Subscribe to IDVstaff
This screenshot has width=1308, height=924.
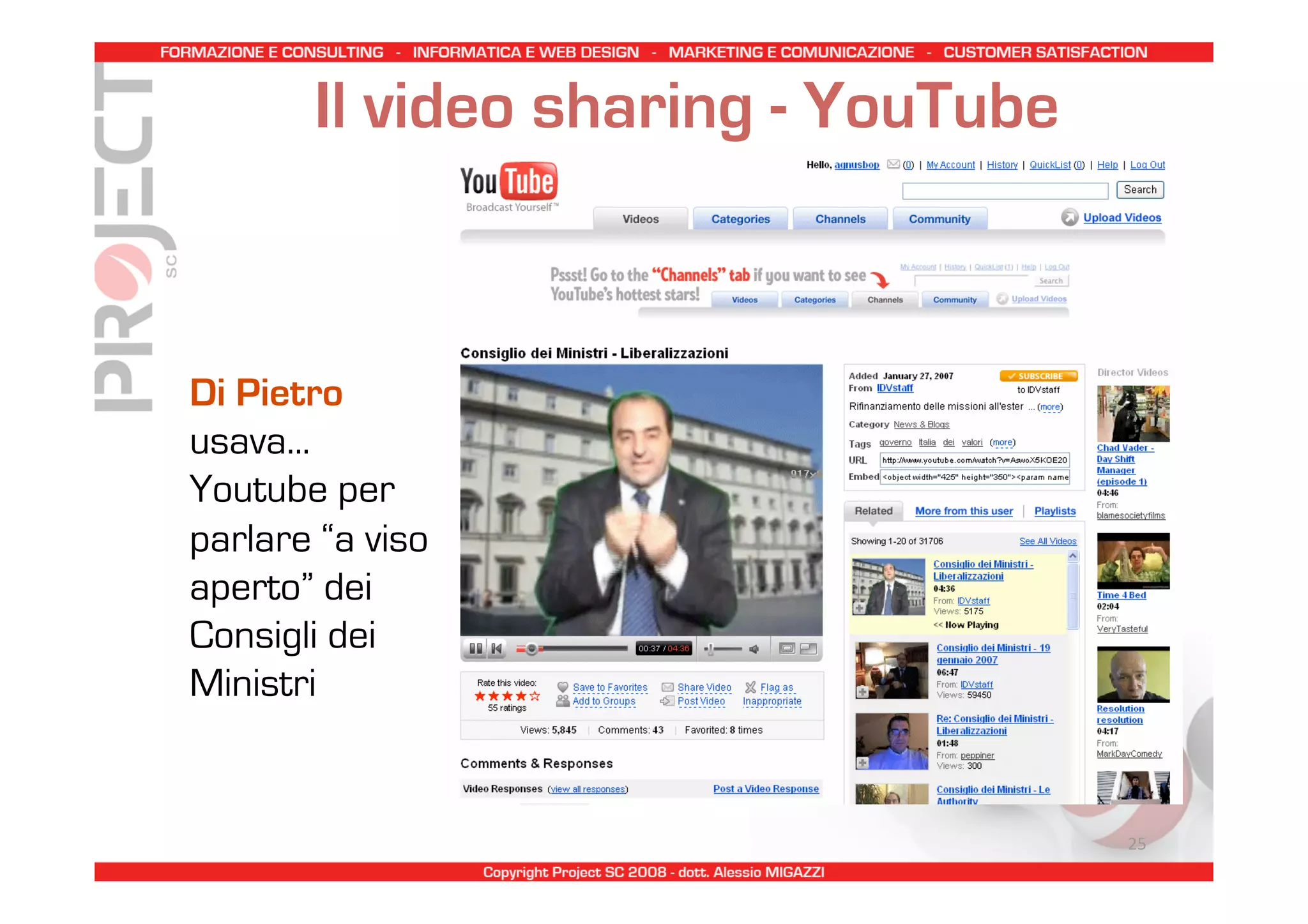point(1038,376)
